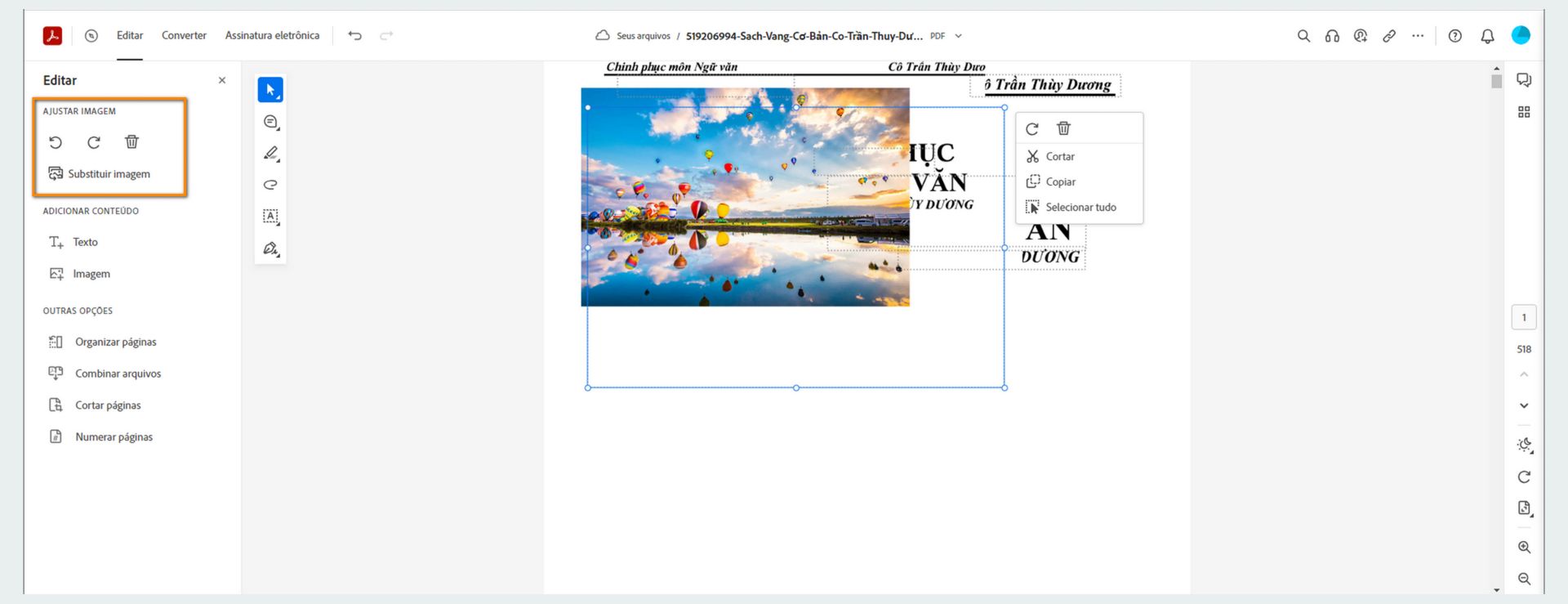Open notifications bell
Screen dimensions: 1568x604
[x=1488, y=35]
